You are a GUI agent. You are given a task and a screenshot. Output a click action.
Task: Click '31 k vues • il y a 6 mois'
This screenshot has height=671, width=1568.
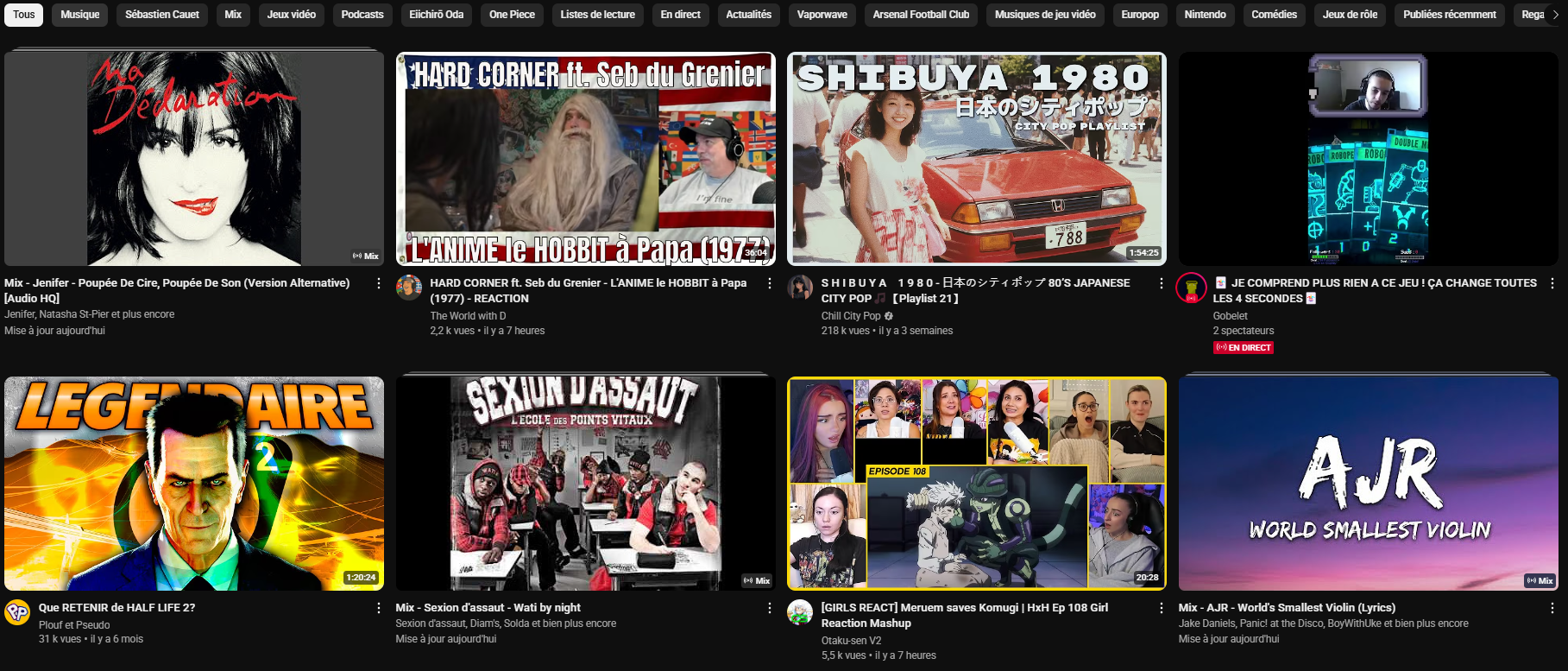91,639
